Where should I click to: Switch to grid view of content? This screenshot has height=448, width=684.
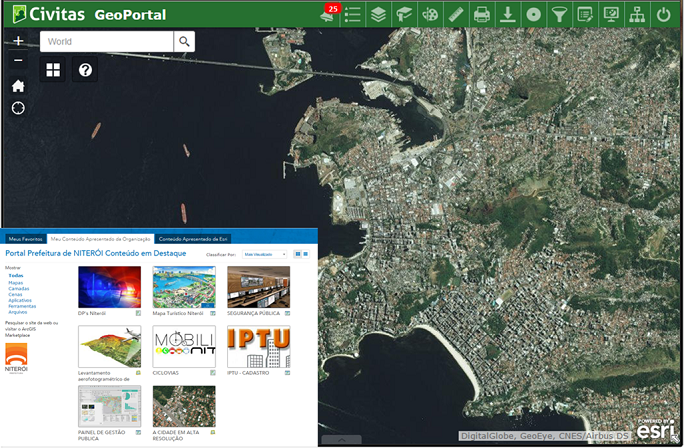298,254
